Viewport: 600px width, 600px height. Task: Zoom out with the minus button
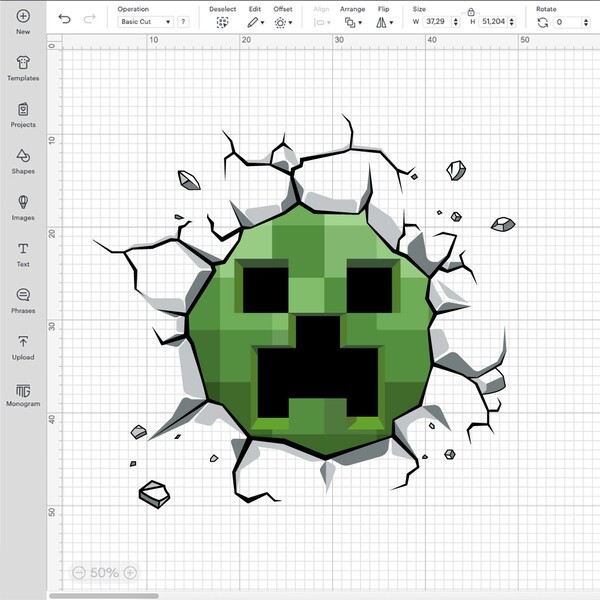tap(79, 572)
